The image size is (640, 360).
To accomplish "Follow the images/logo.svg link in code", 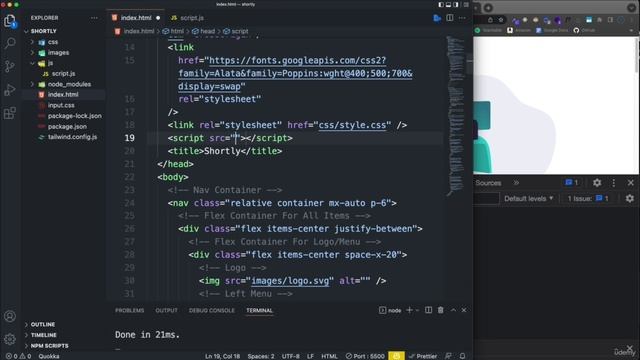I will 290,281.
